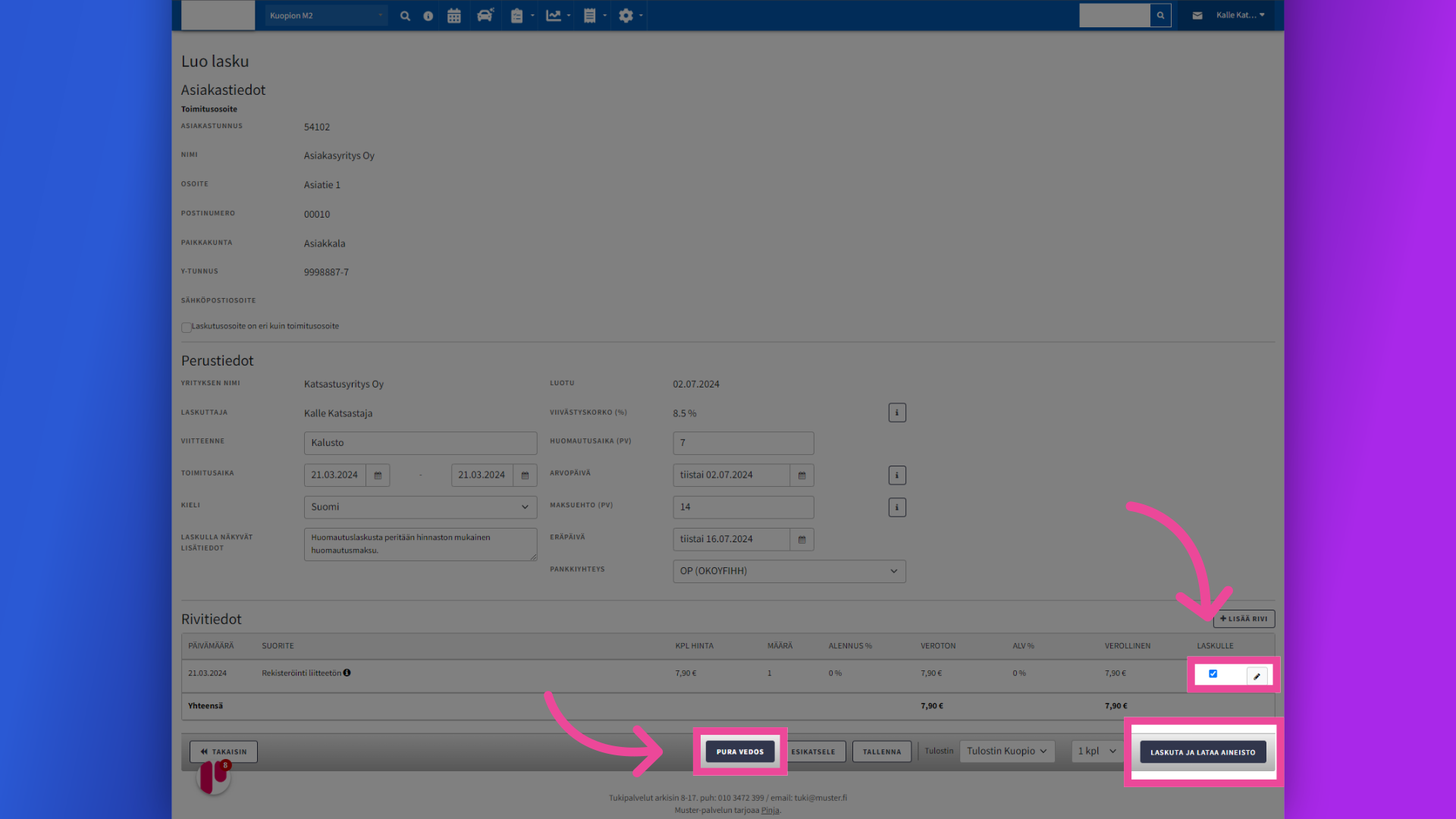Open the info icon in the navbar
Screen dimensions: 1456x819
pos(428,15)
